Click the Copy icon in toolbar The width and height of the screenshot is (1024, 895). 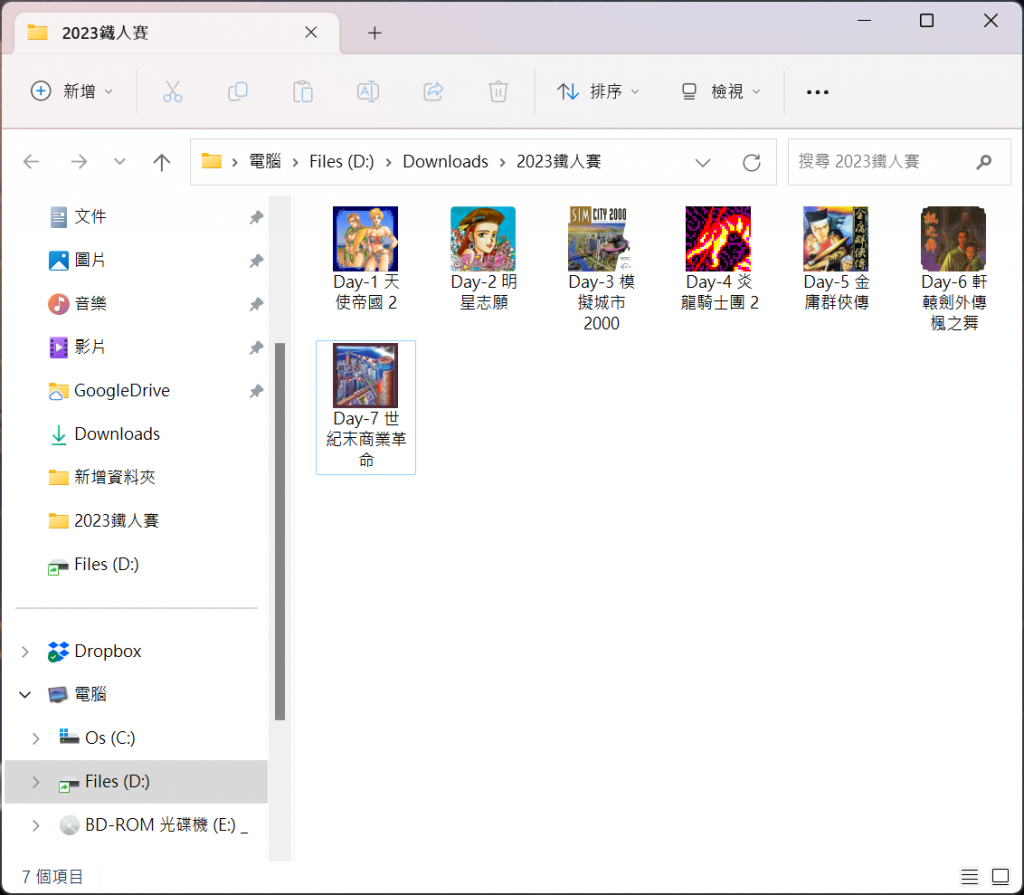(x=238, y=91)
